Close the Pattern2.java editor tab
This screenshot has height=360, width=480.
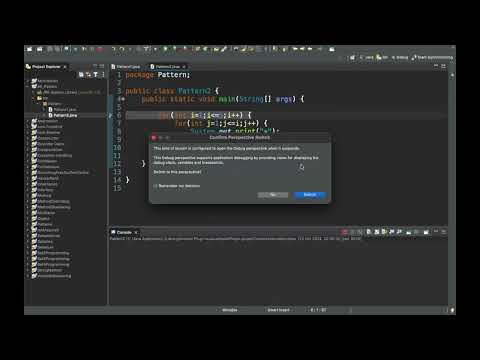pos(184,67)
